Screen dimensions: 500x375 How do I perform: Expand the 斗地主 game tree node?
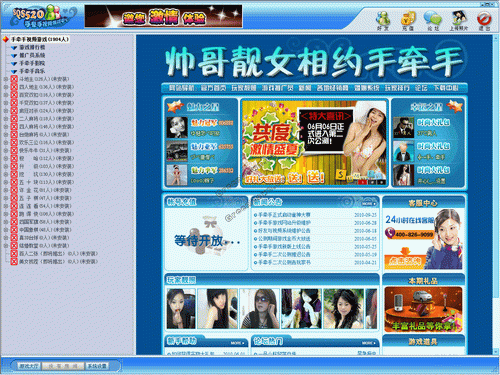click(6, 79)
